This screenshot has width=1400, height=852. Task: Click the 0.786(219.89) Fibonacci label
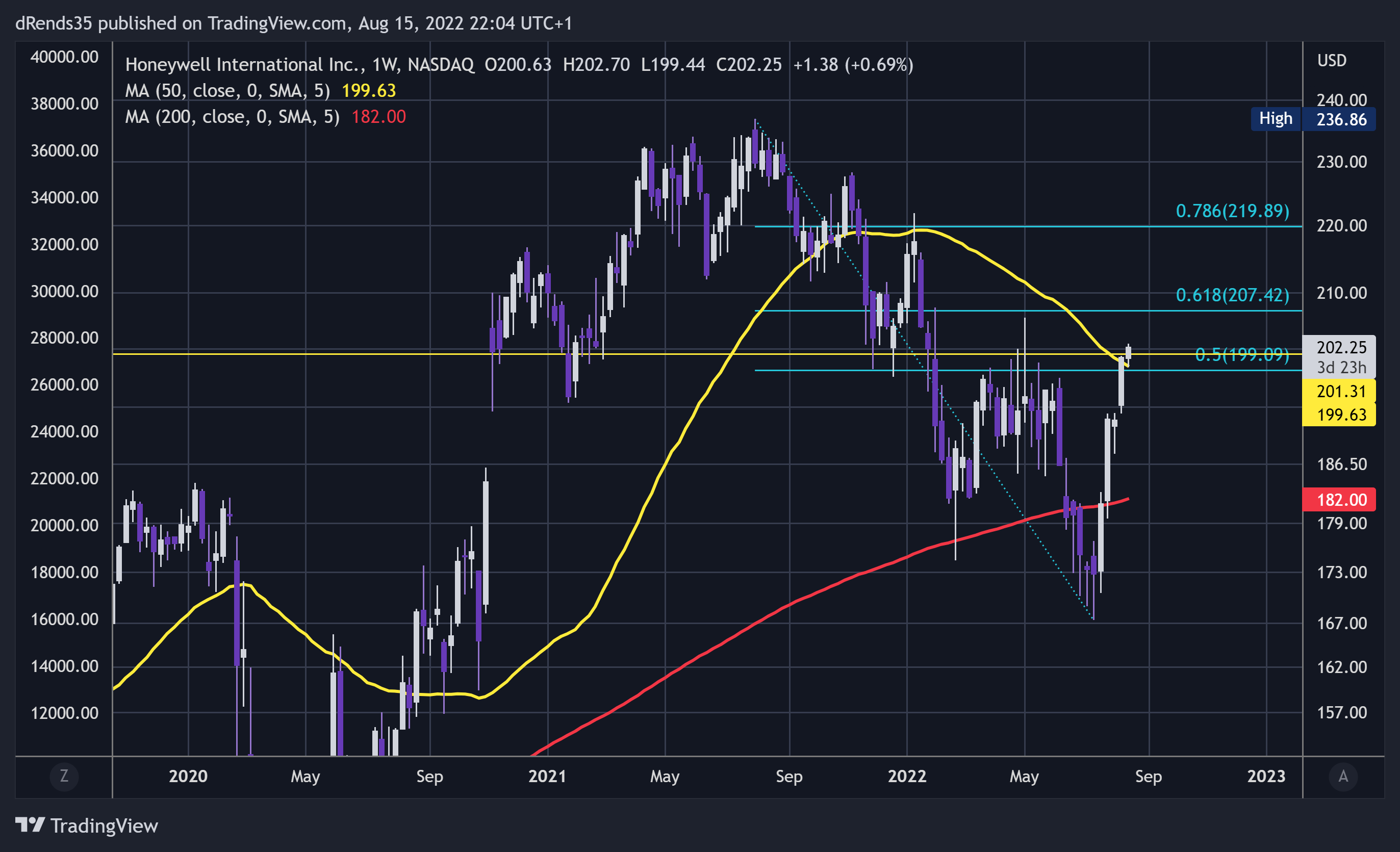(1232, 211)
